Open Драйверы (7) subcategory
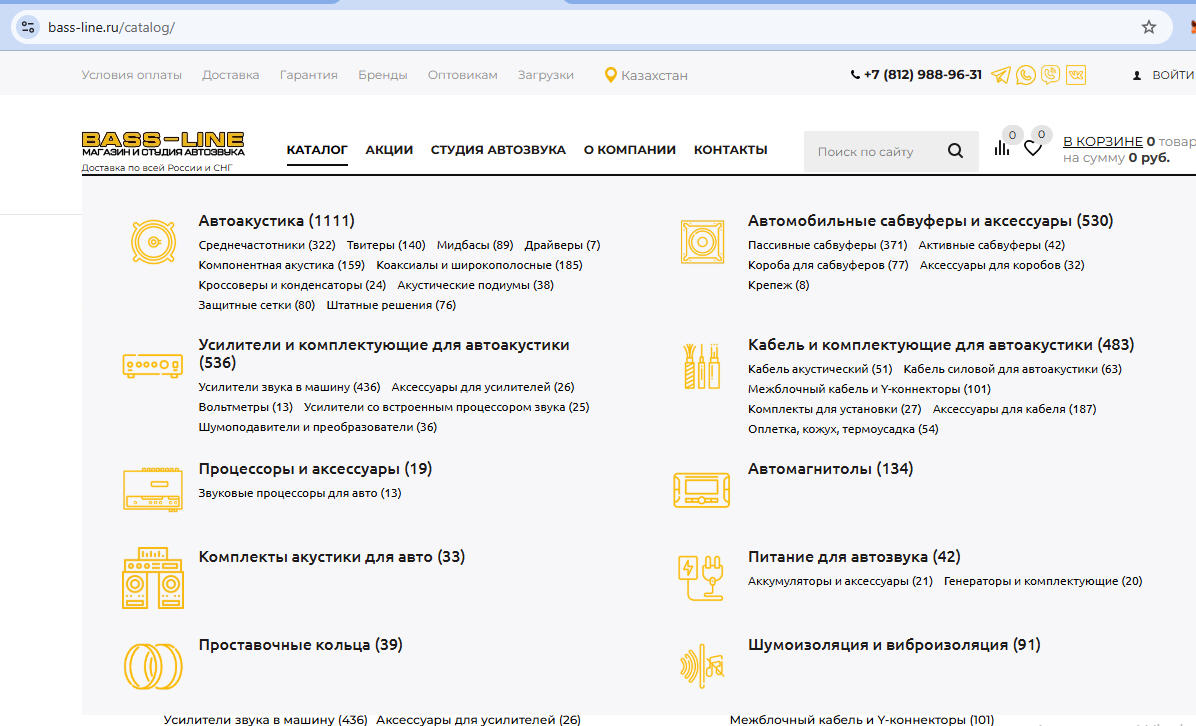The height and width of the screenshot is (726, 1196). [x=562, y=245]
